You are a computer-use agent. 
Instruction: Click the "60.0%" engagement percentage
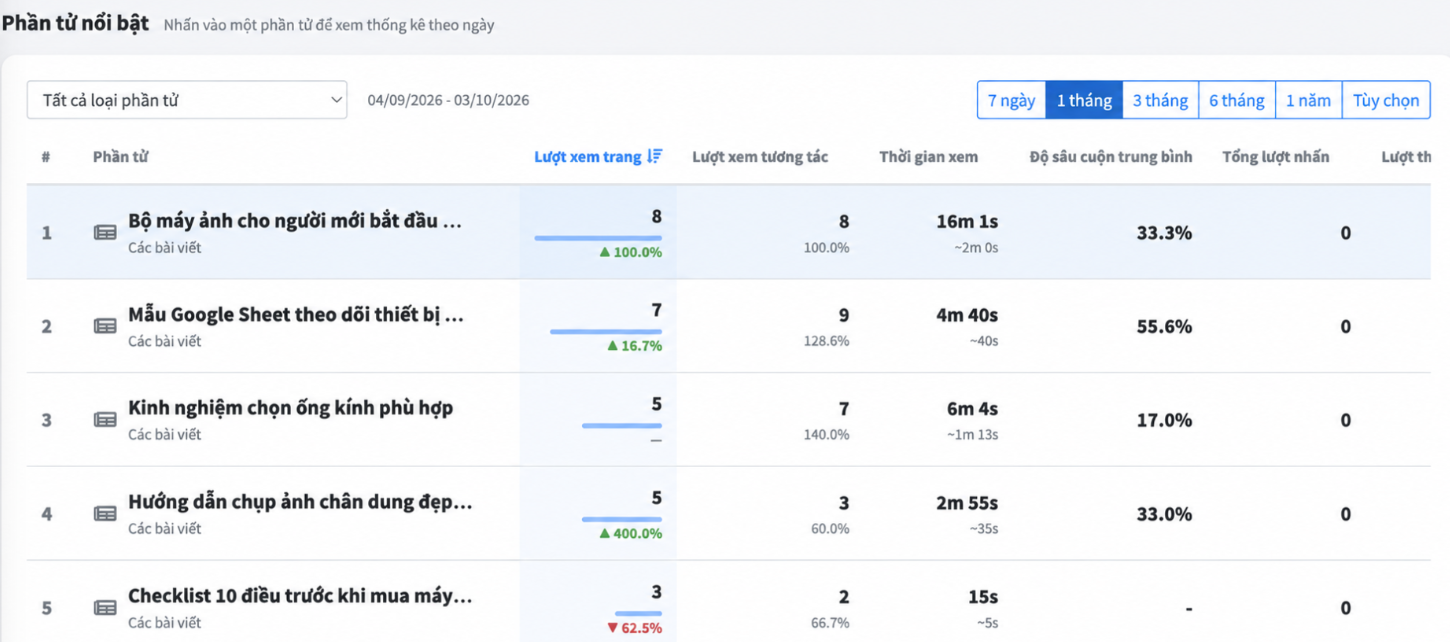point(830,529)
